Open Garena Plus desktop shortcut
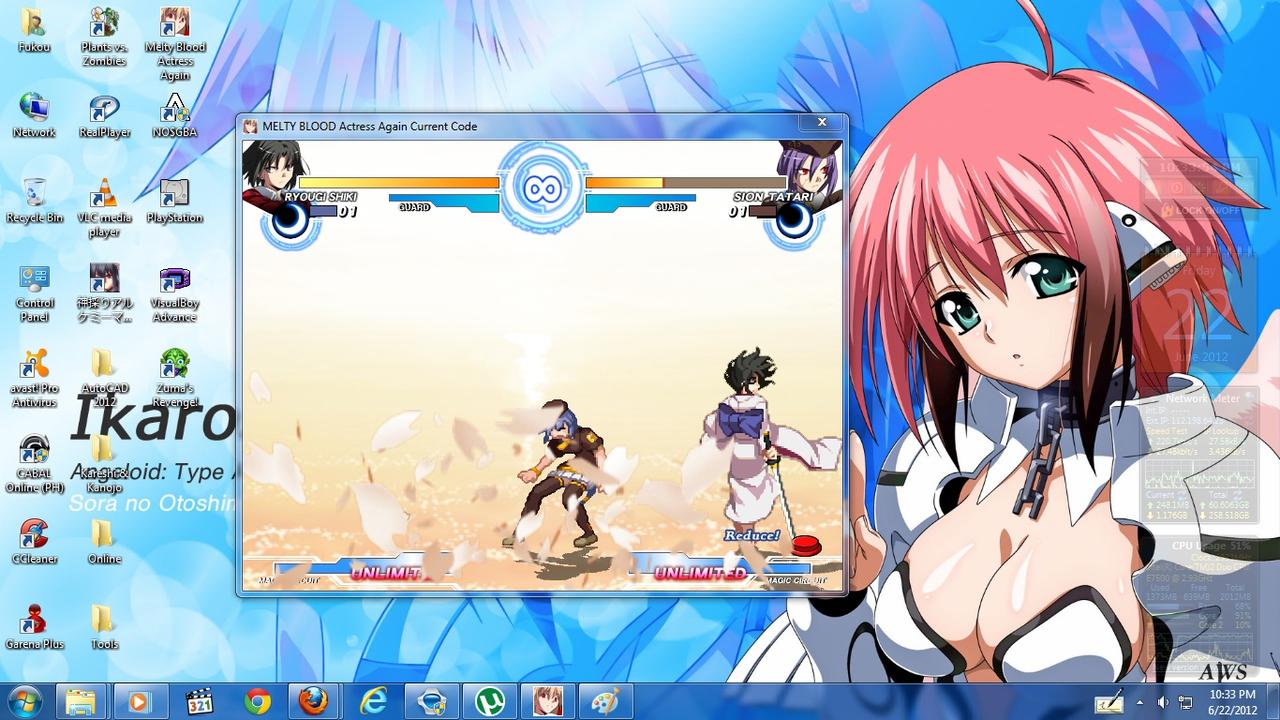 (x=34, y=624)
